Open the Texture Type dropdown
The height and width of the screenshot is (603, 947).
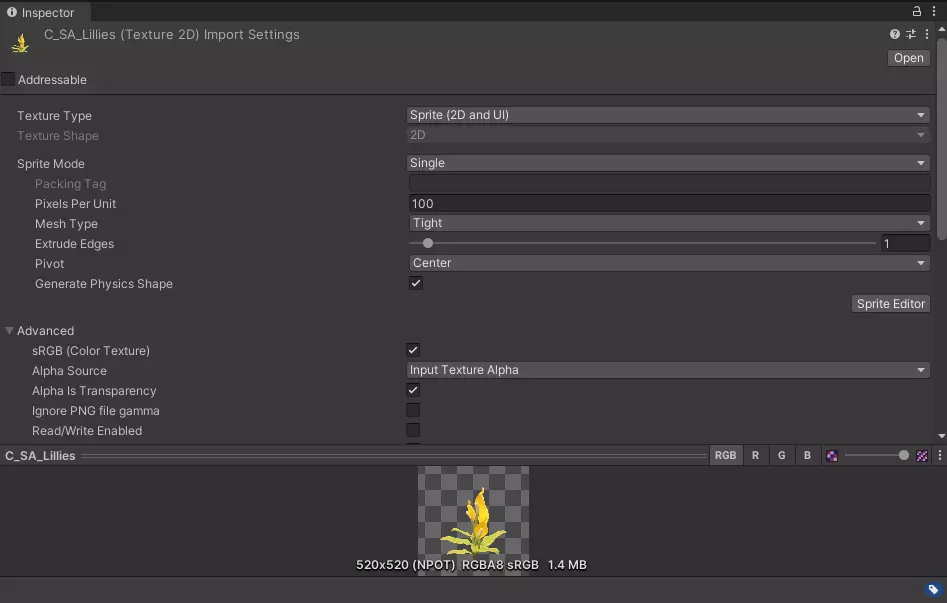click(668, 115)
